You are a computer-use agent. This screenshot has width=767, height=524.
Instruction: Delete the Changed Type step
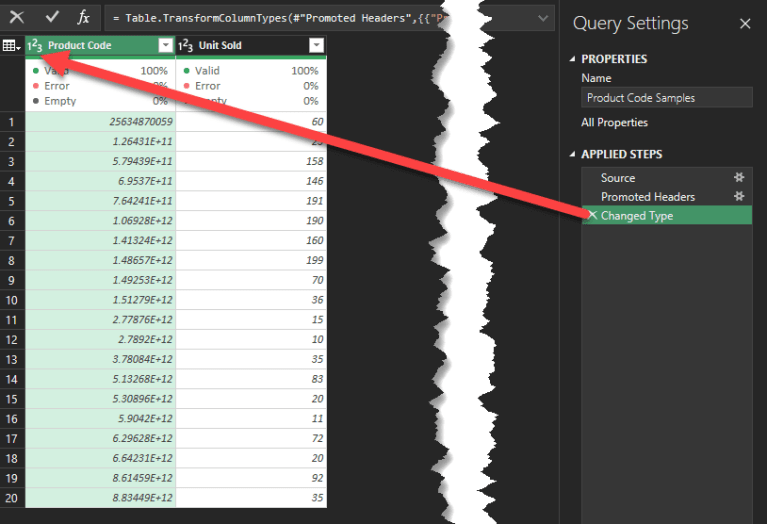pyautogui.click(x=592, y=216)
